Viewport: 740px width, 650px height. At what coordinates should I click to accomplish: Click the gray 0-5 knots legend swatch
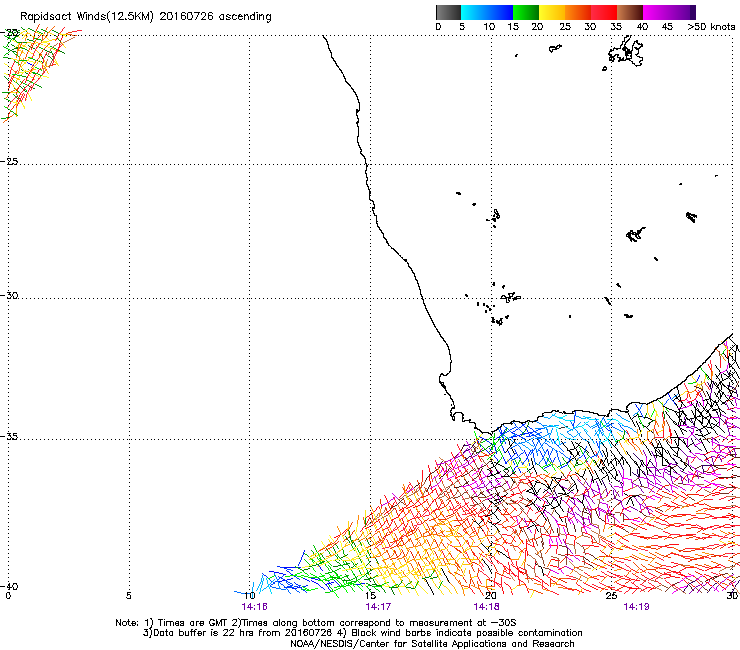tap(448, 12)
